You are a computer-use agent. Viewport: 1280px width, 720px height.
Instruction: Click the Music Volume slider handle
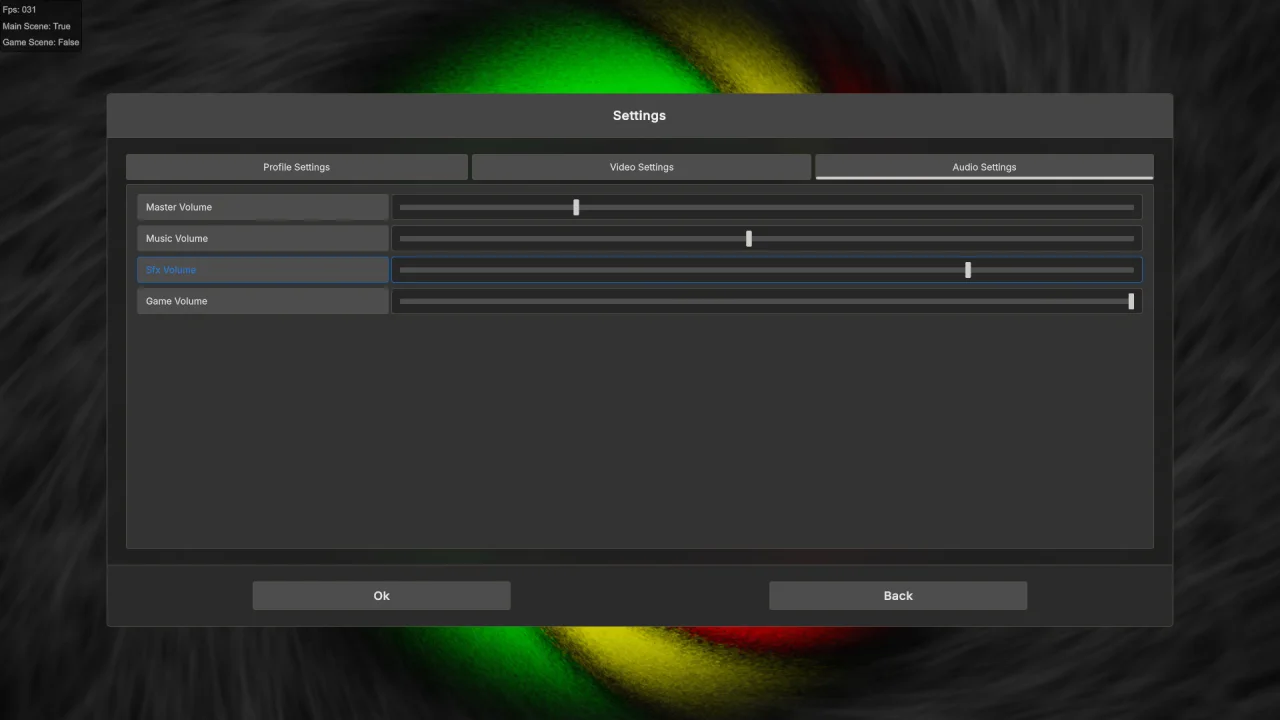tap(749, 238)
